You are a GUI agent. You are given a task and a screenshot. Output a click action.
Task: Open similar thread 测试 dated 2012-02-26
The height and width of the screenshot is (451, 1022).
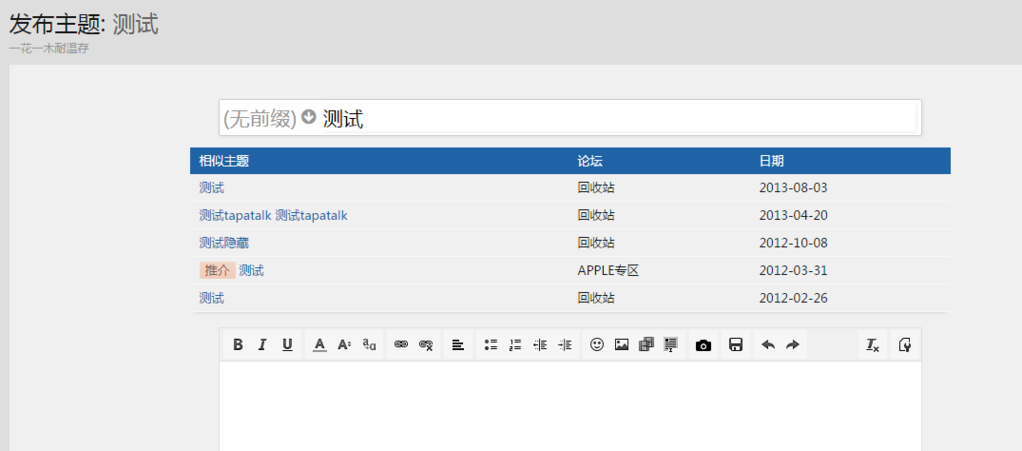point(211,298)
